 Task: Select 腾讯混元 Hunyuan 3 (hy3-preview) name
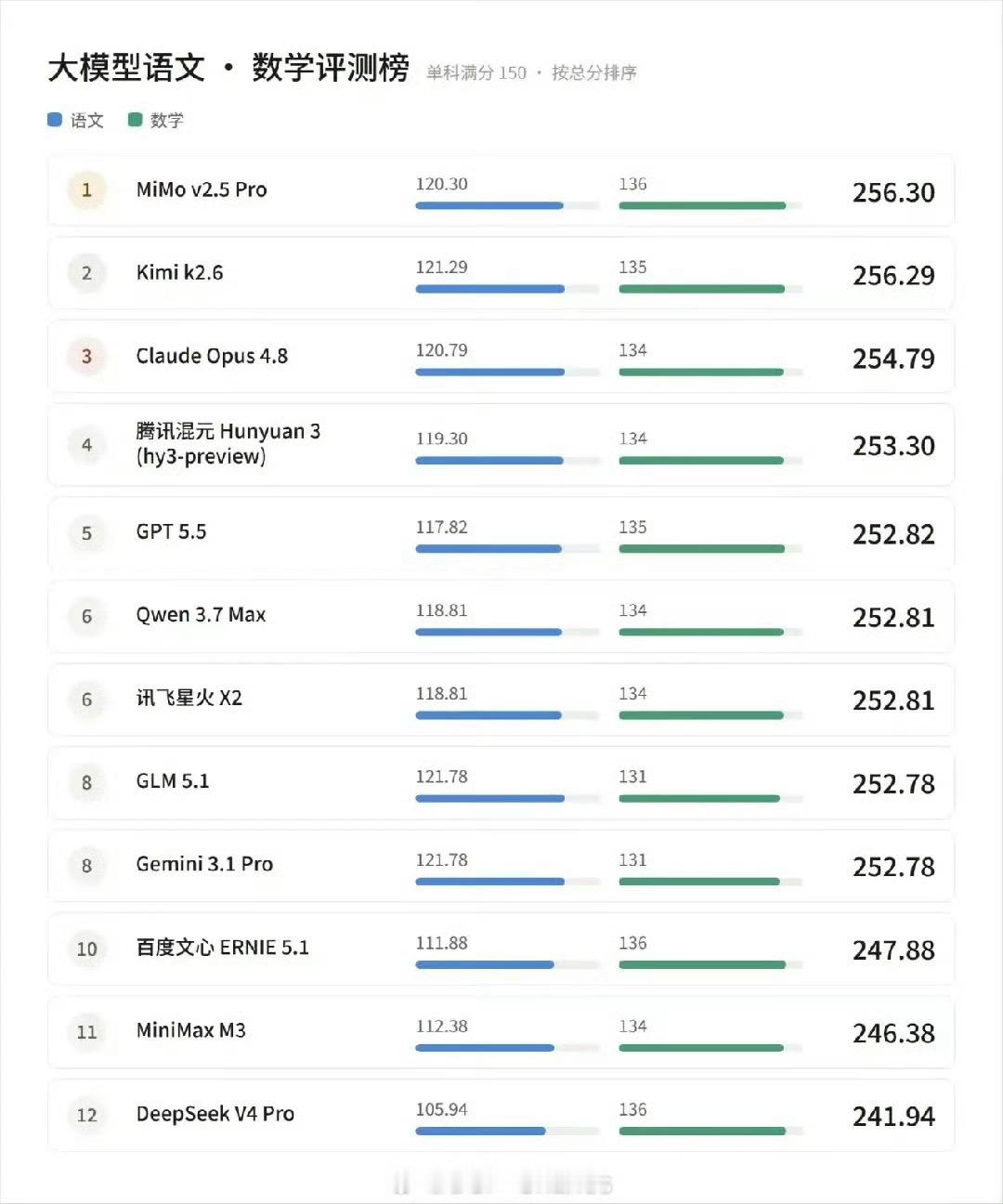click(228, 443)
